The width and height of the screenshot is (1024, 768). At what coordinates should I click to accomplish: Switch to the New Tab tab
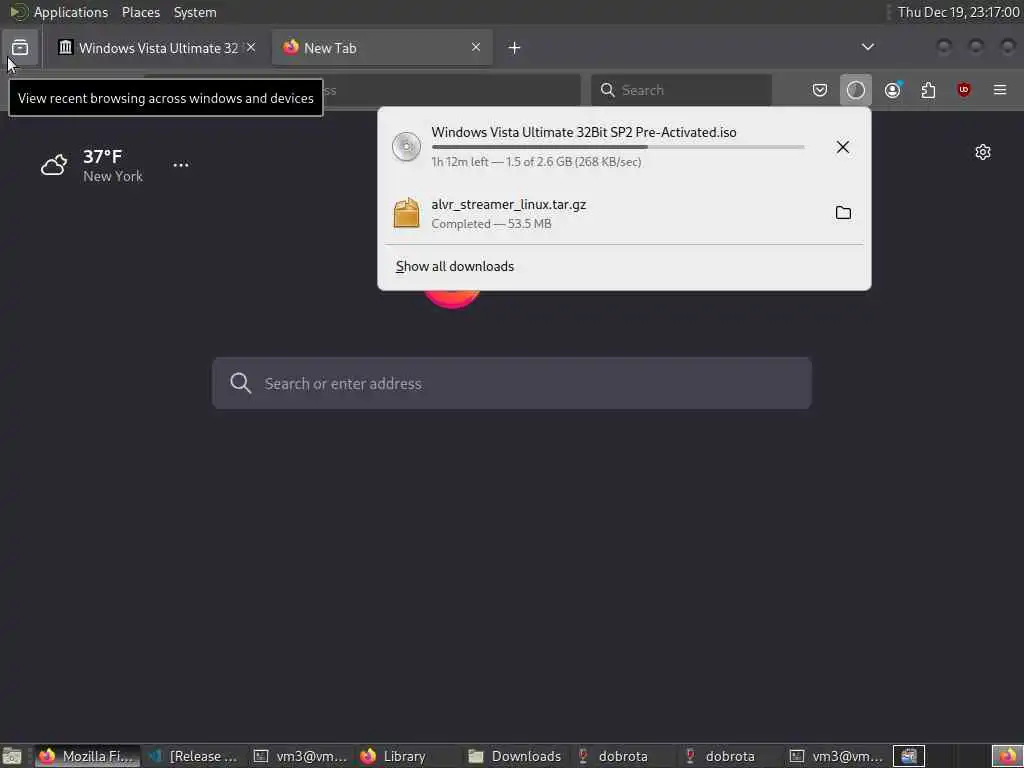click(x=383, y=48)
